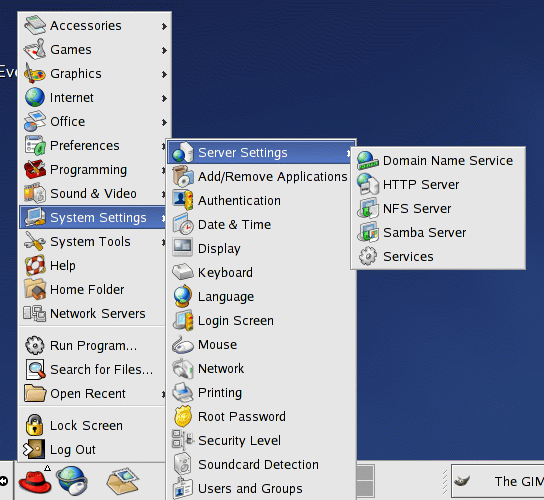The height and width of the screenshot is (500, 544).
Task: Open the System Tools submenu
Action: [93, 241]
